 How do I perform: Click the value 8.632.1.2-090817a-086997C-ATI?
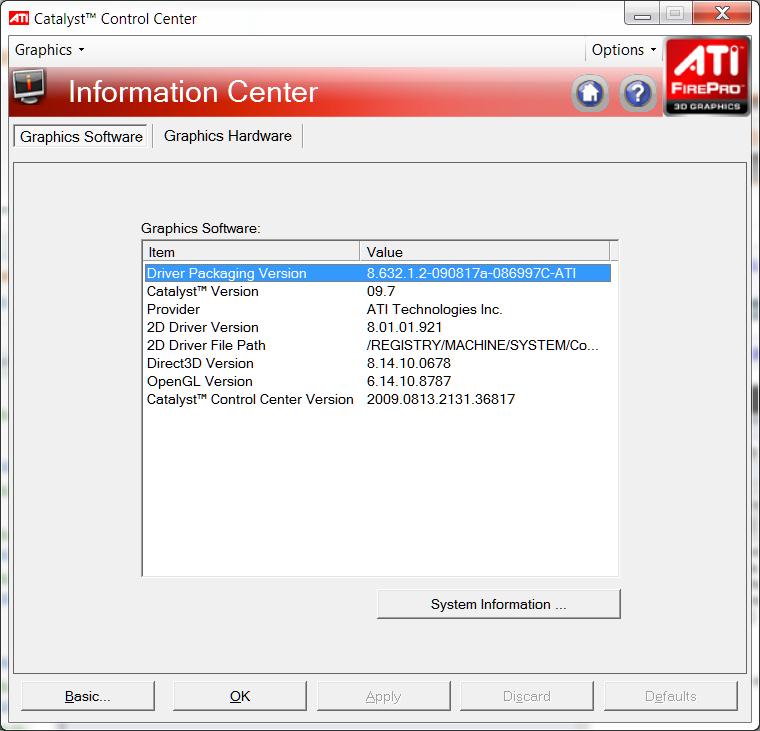pyautogui.click(x=471, y=273)
